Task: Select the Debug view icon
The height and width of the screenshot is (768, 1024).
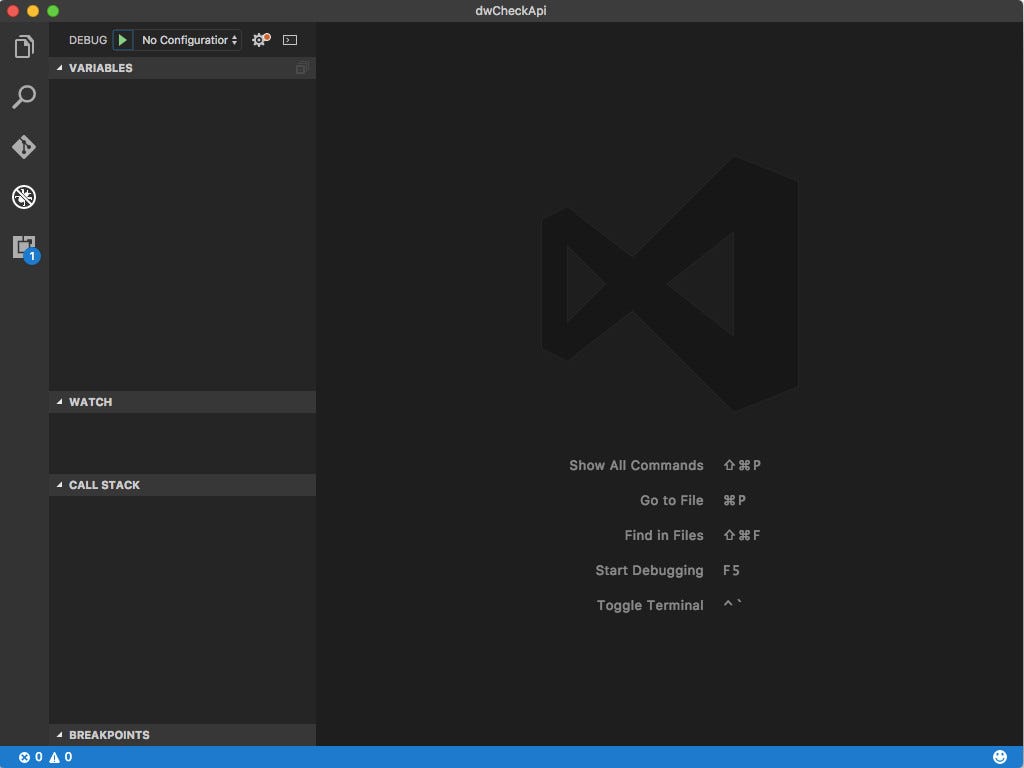Action: click(24, 197)
